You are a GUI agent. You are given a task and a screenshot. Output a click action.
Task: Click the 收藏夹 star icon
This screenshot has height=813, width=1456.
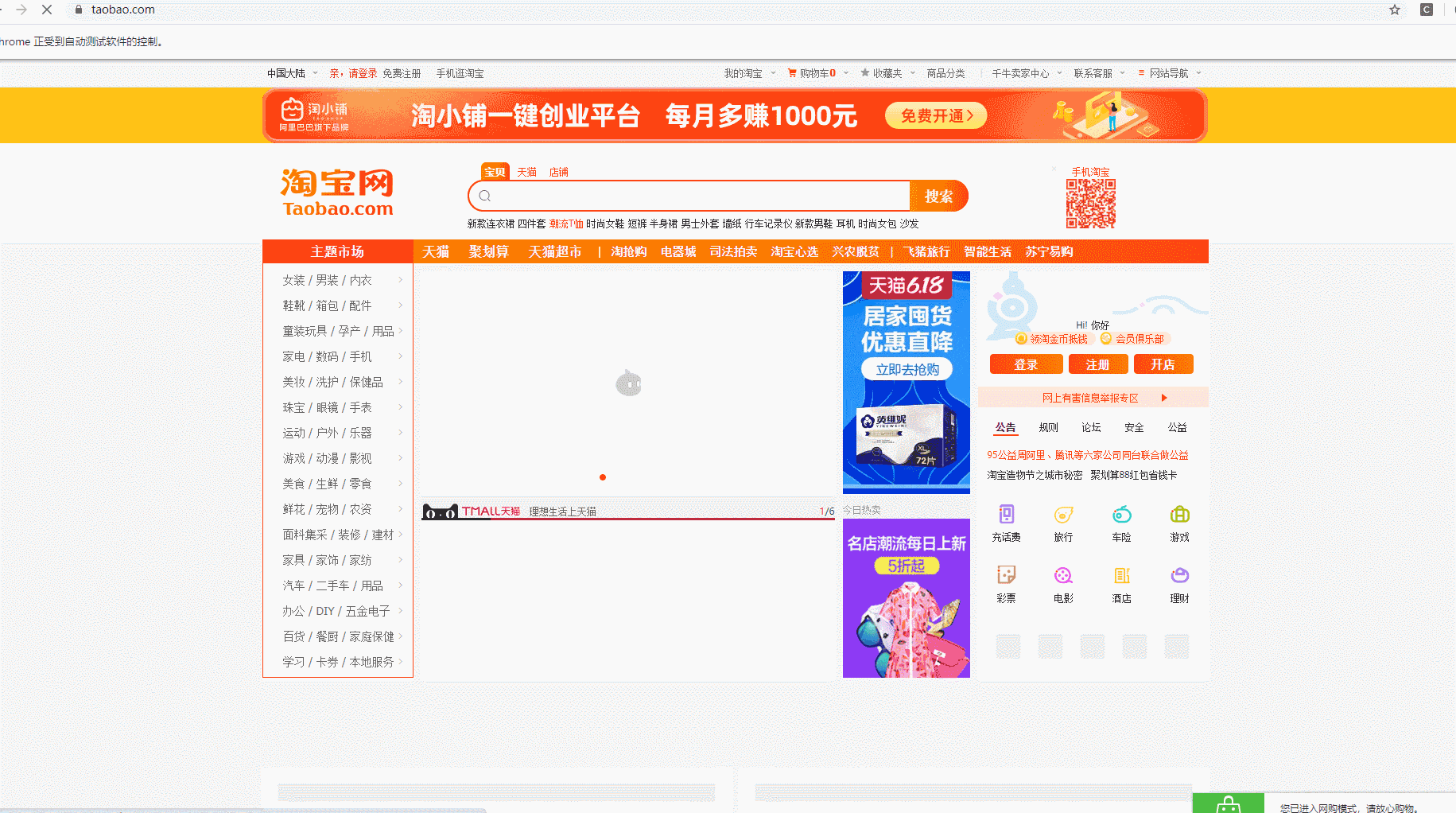click(x=865, y=72)
